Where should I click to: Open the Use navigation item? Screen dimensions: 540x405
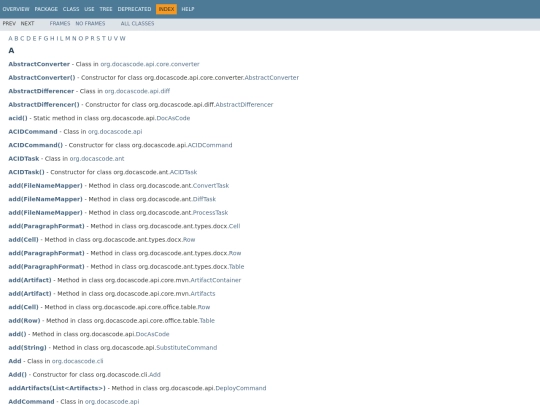89,9
